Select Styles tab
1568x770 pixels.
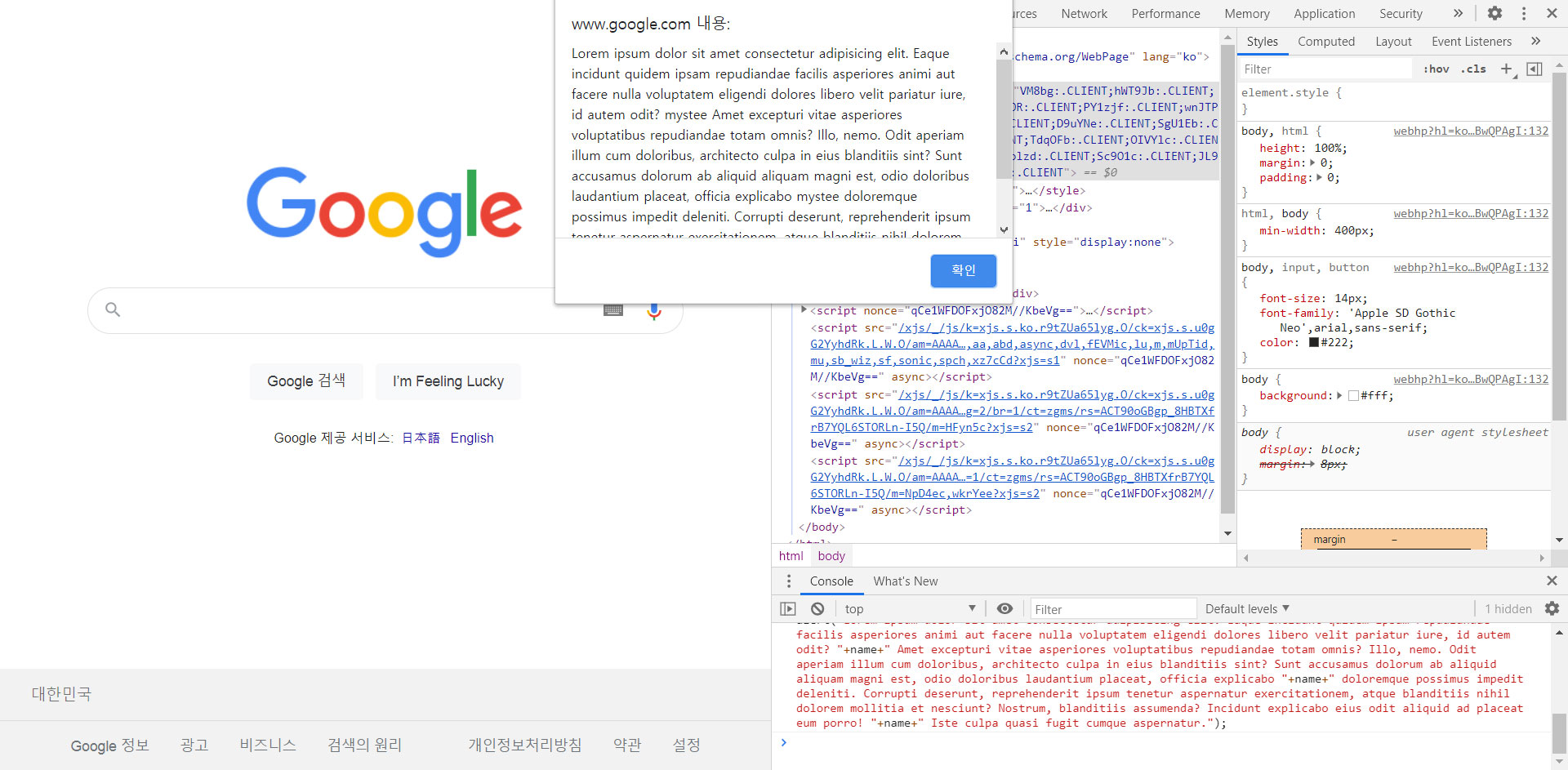point(1262,42)
